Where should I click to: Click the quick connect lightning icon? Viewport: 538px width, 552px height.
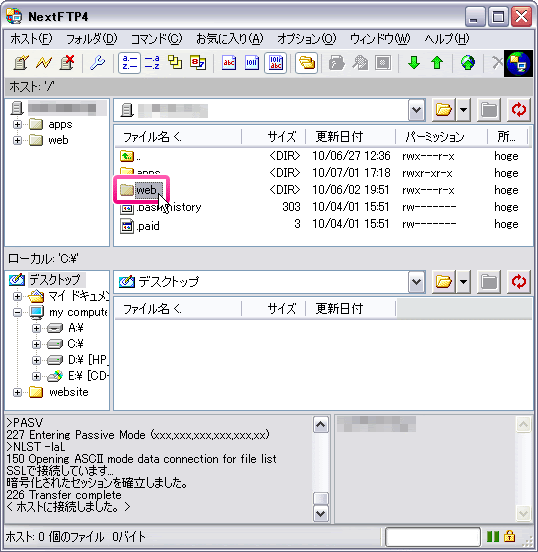point(44,63)
